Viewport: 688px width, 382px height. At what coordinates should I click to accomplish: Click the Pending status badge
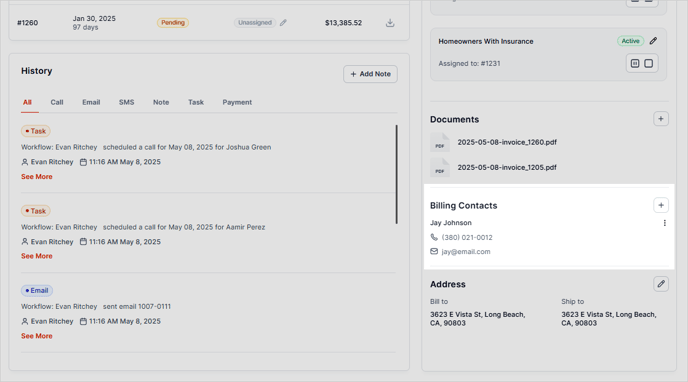pyautogui.click(x=173, y=23)
